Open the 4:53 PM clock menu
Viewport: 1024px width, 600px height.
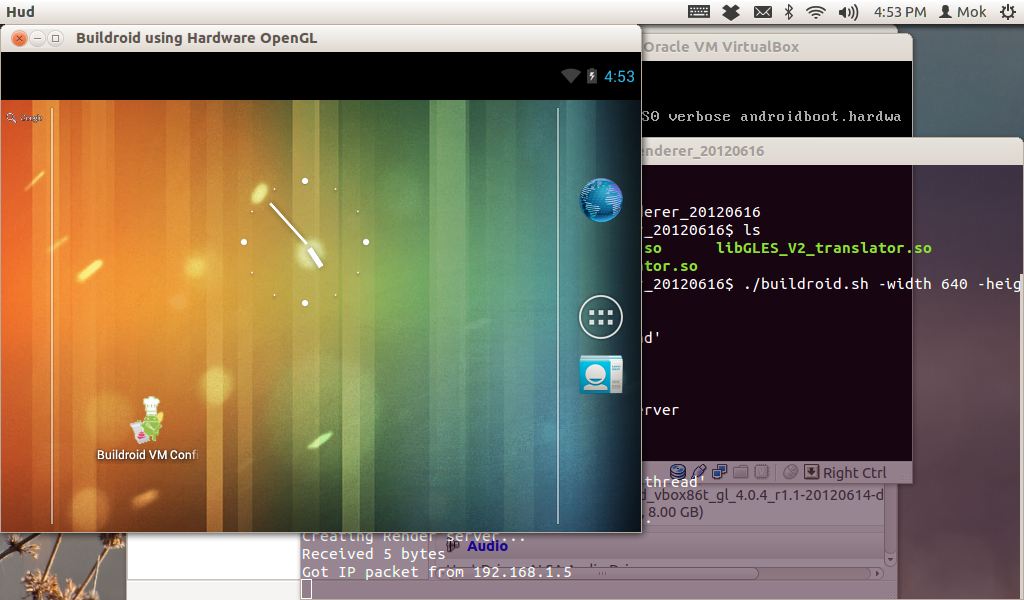[x=900, y=12]
